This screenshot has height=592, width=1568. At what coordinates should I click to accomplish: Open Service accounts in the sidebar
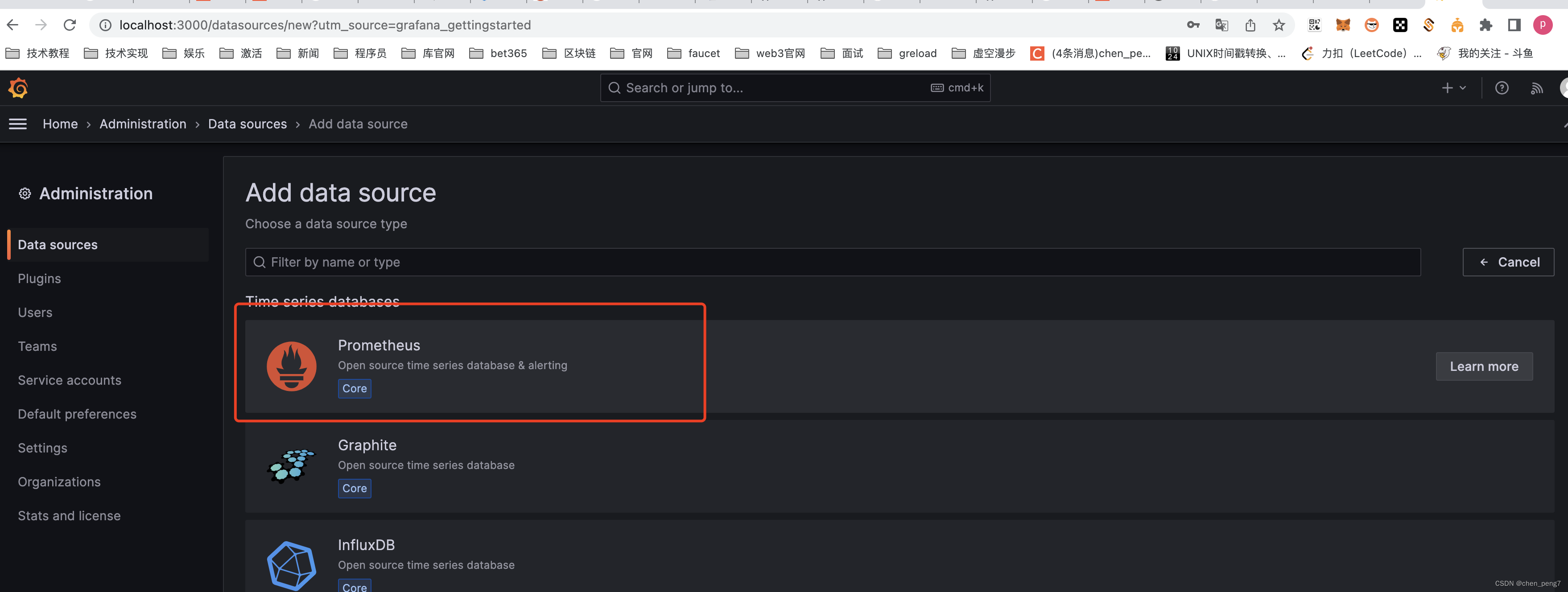70,380
